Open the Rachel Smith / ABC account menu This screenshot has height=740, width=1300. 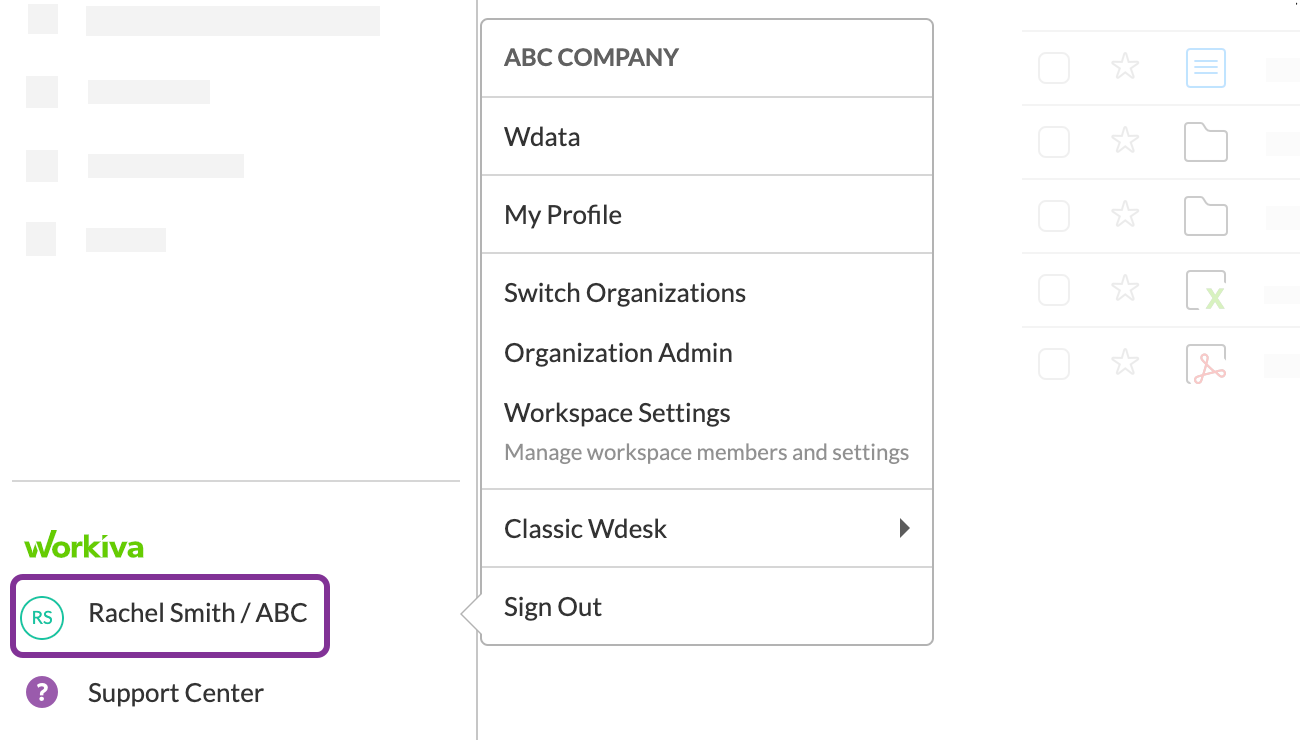tap(197, 613)
